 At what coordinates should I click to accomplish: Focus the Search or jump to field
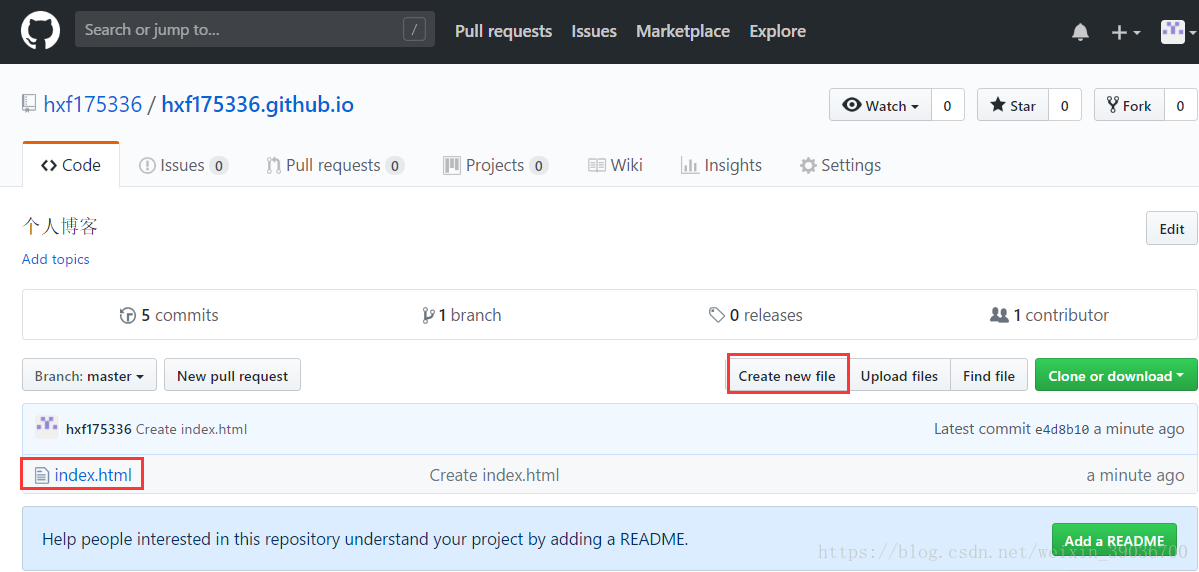point(255,30)
